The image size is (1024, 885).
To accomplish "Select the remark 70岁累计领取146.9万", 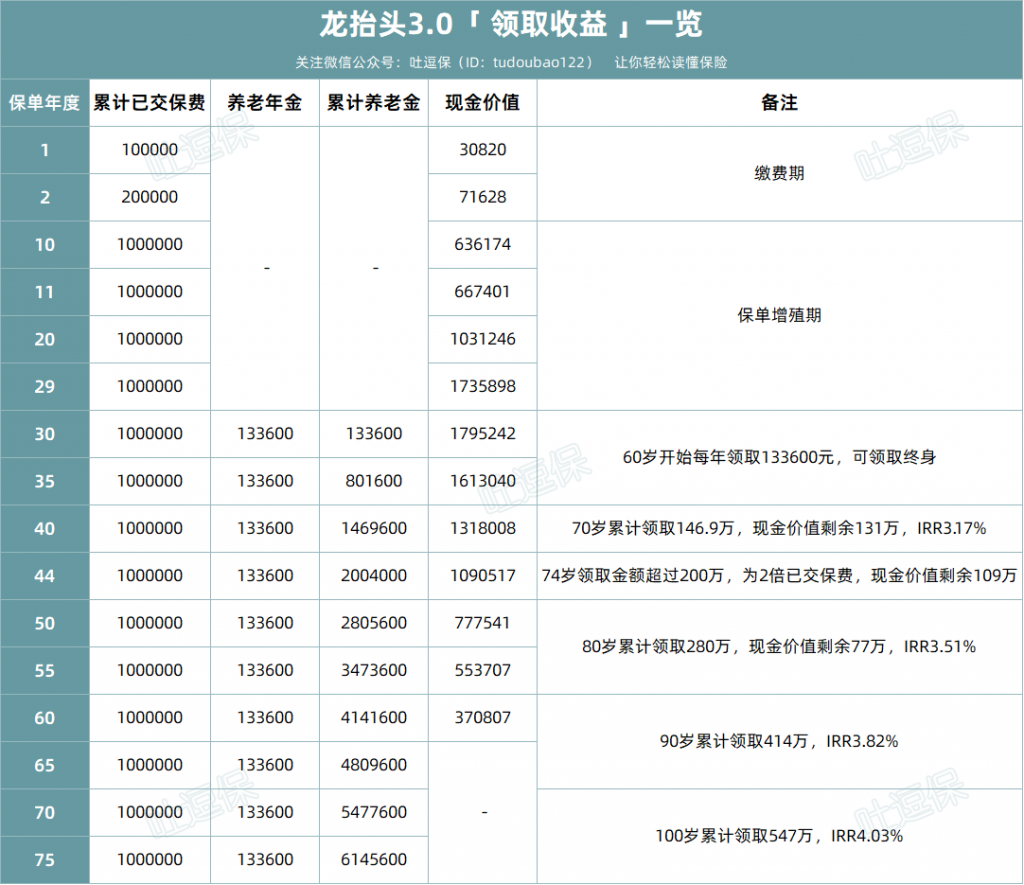I will [779, 528].
